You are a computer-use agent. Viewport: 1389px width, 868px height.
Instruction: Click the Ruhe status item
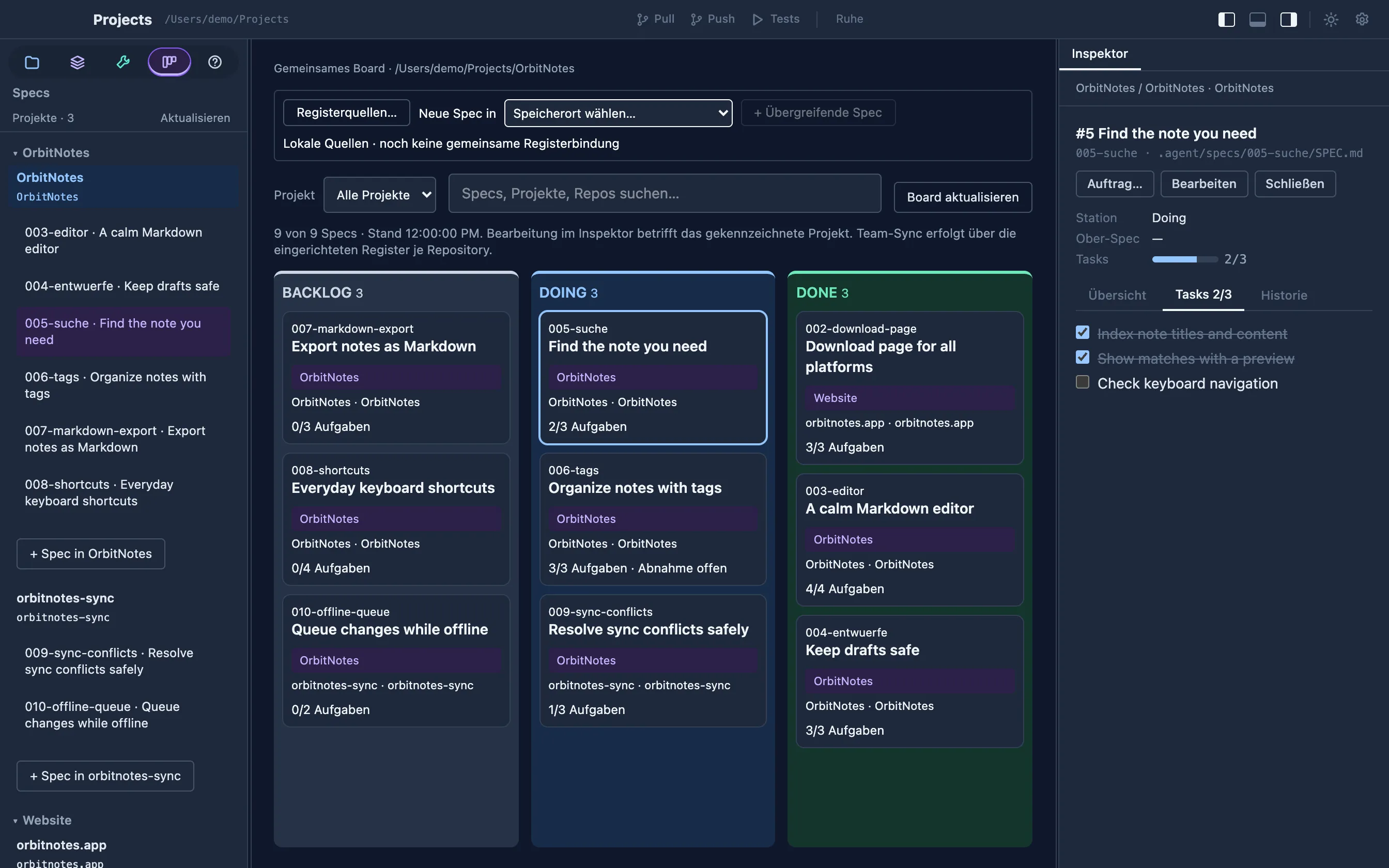coord(850,19)
